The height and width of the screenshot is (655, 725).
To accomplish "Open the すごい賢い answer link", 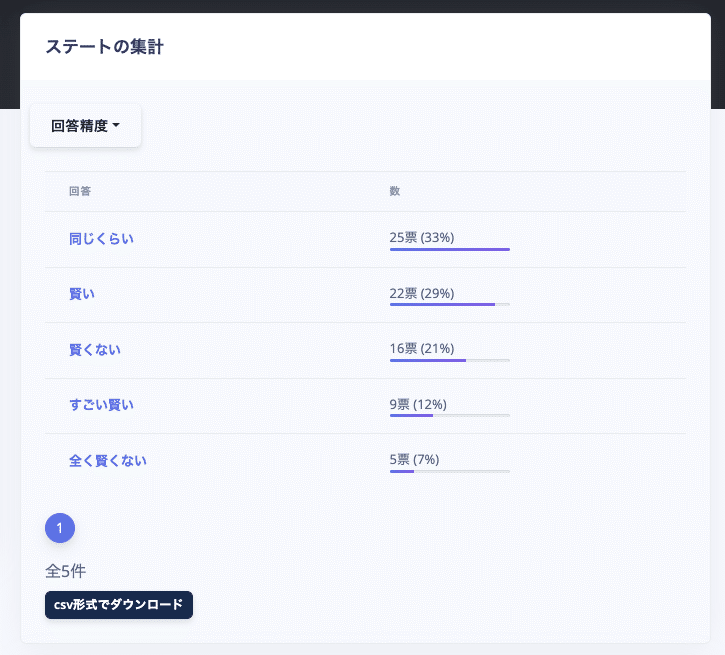I will point(101,405).
